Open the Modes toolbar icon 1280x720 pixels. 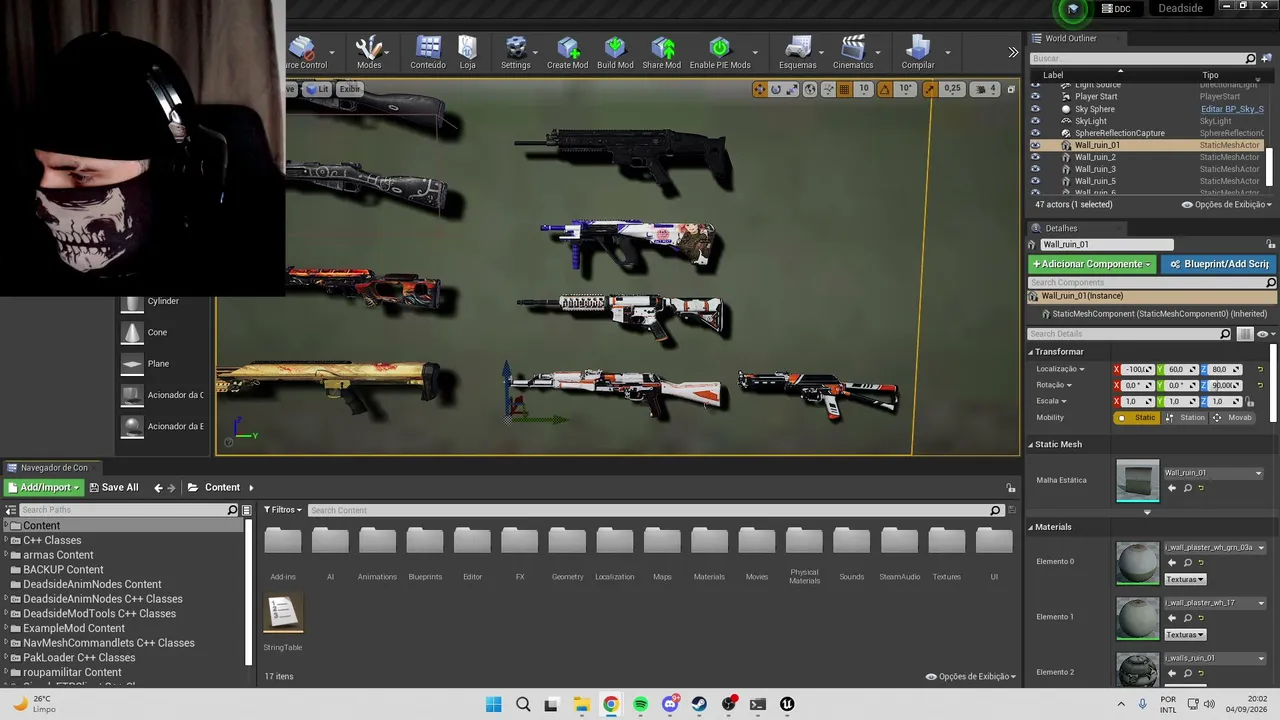pyautogui.click(x=369, y=48)
